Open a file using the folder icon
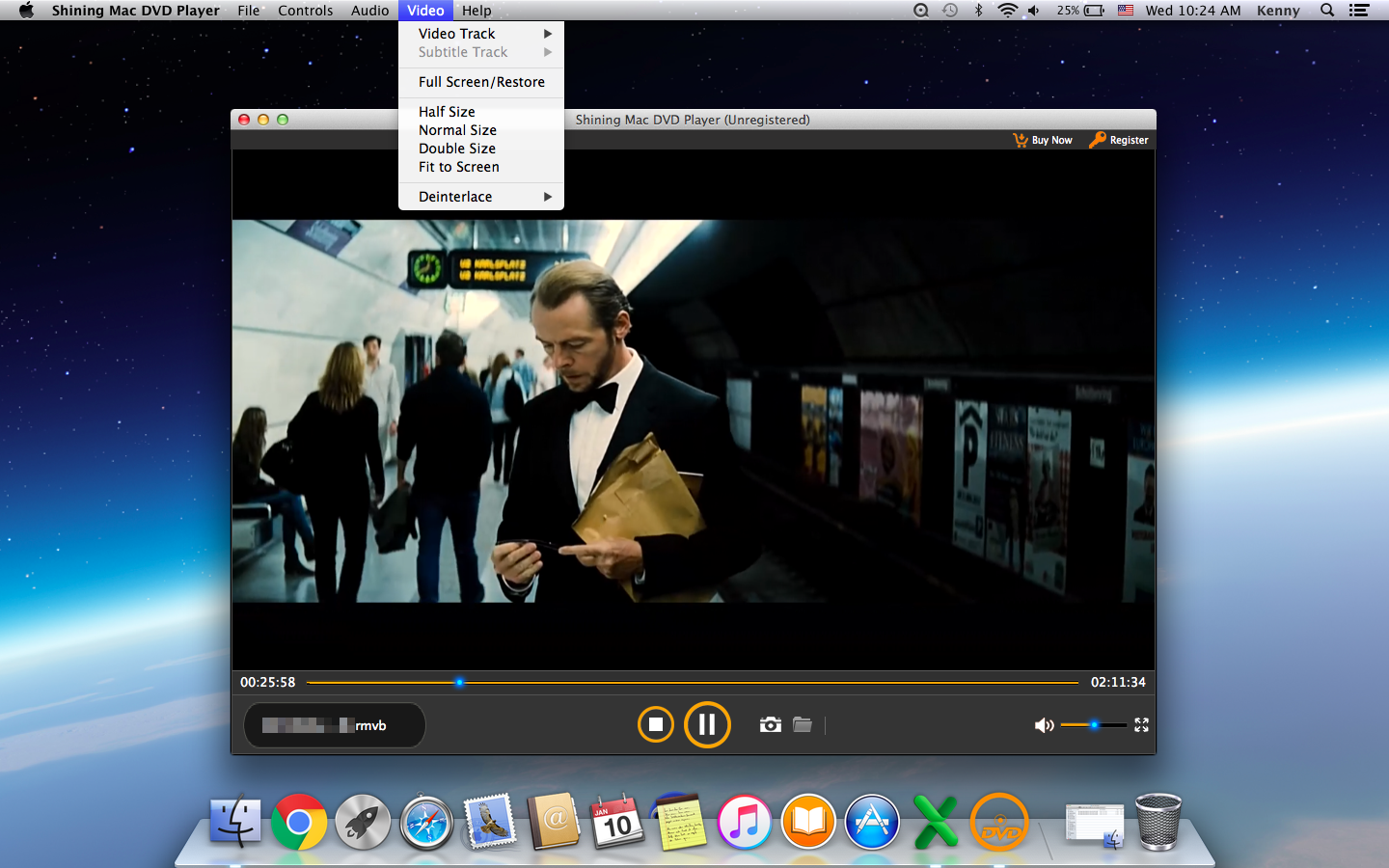This screenshot has height=868, width=1389. click(x=803, y=724)
